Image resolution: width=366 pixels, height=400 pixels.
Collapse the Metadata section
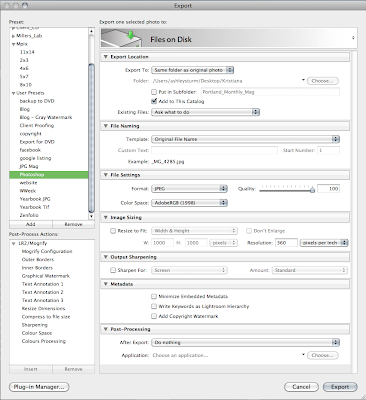click(105, 284)
